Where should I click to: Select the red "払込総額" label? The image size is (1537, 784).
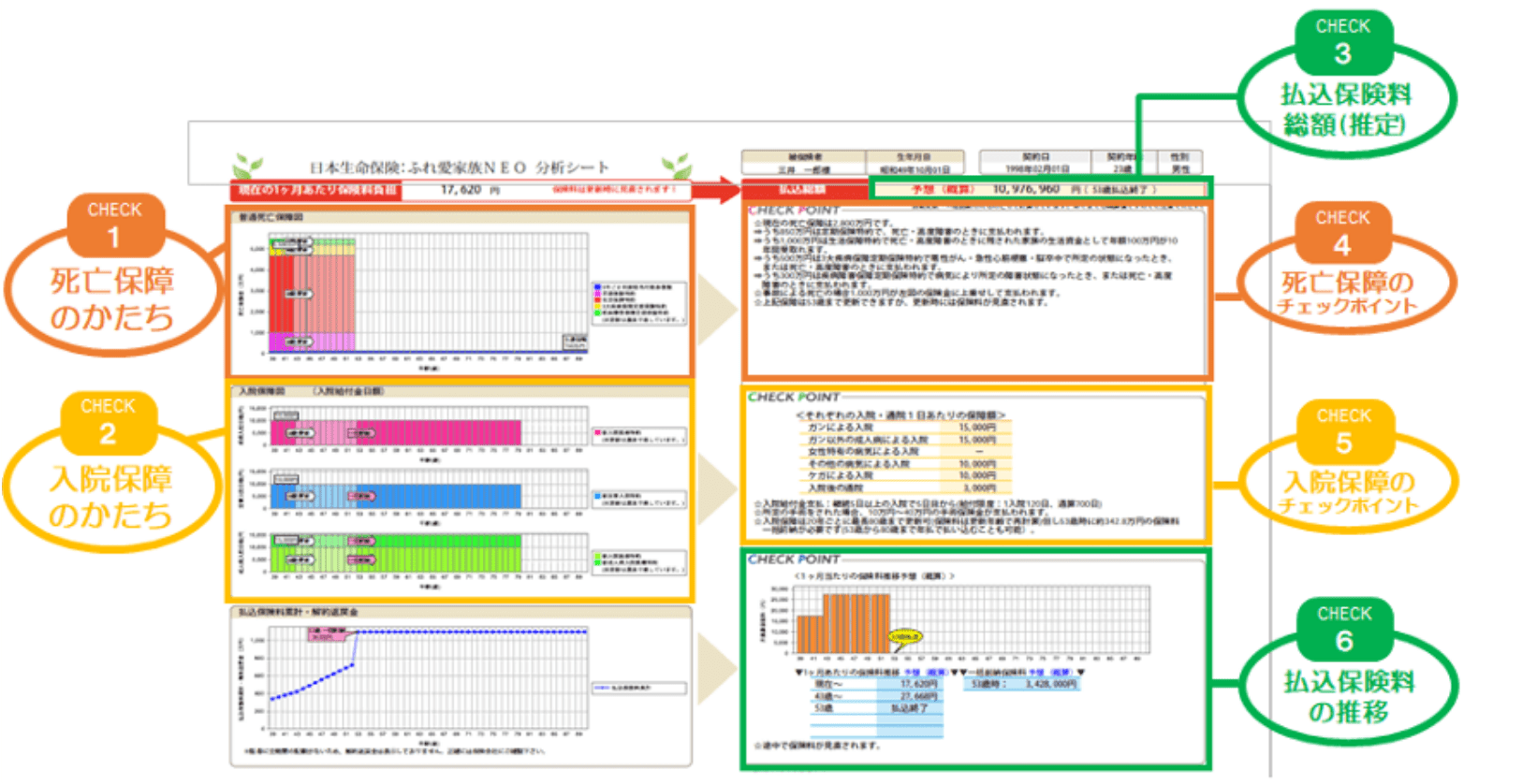pyautogui.click(x=802, y=190)
